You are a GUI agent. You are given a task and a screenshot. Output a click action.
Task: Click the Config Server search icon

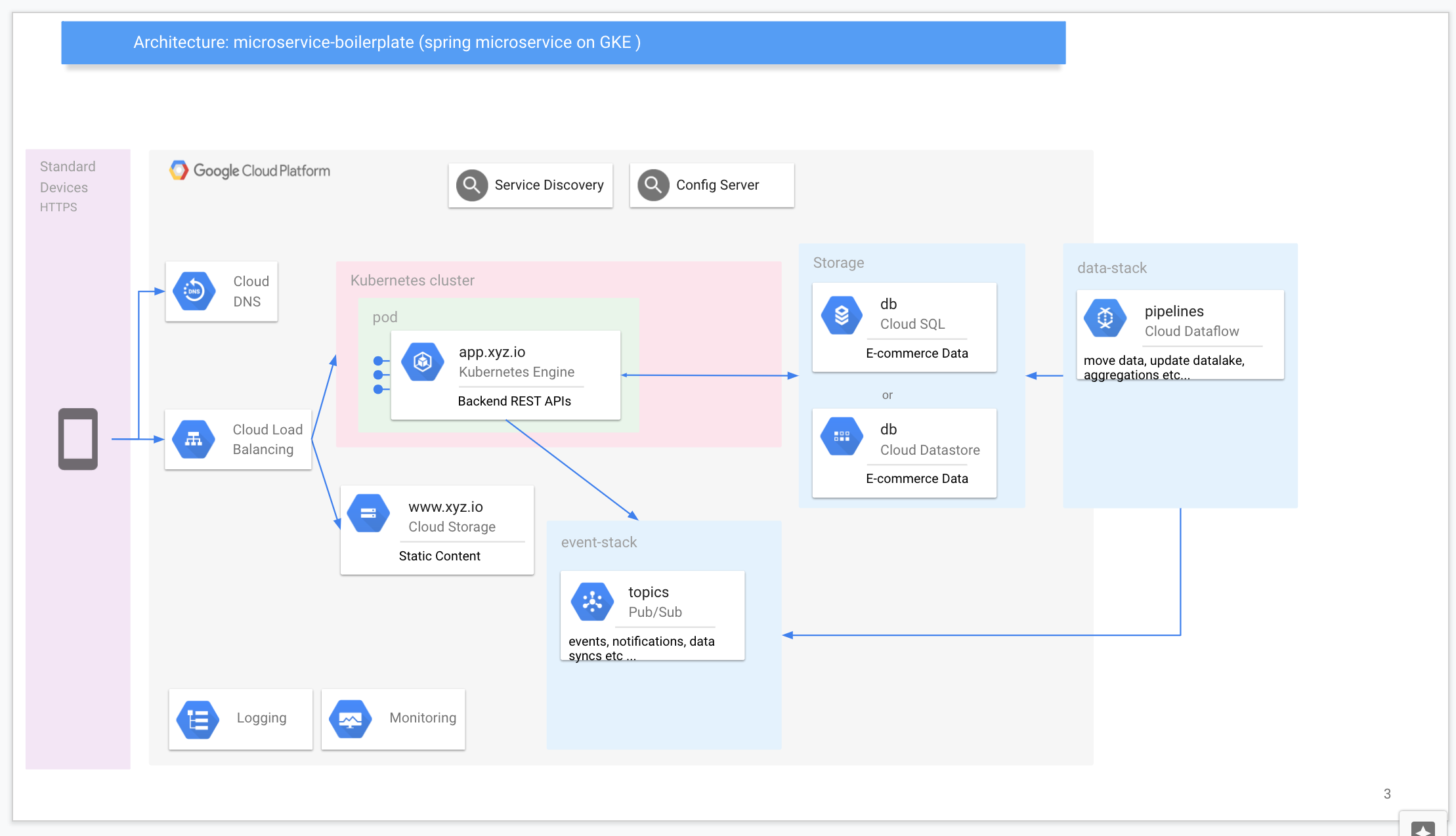pos(653,186)
